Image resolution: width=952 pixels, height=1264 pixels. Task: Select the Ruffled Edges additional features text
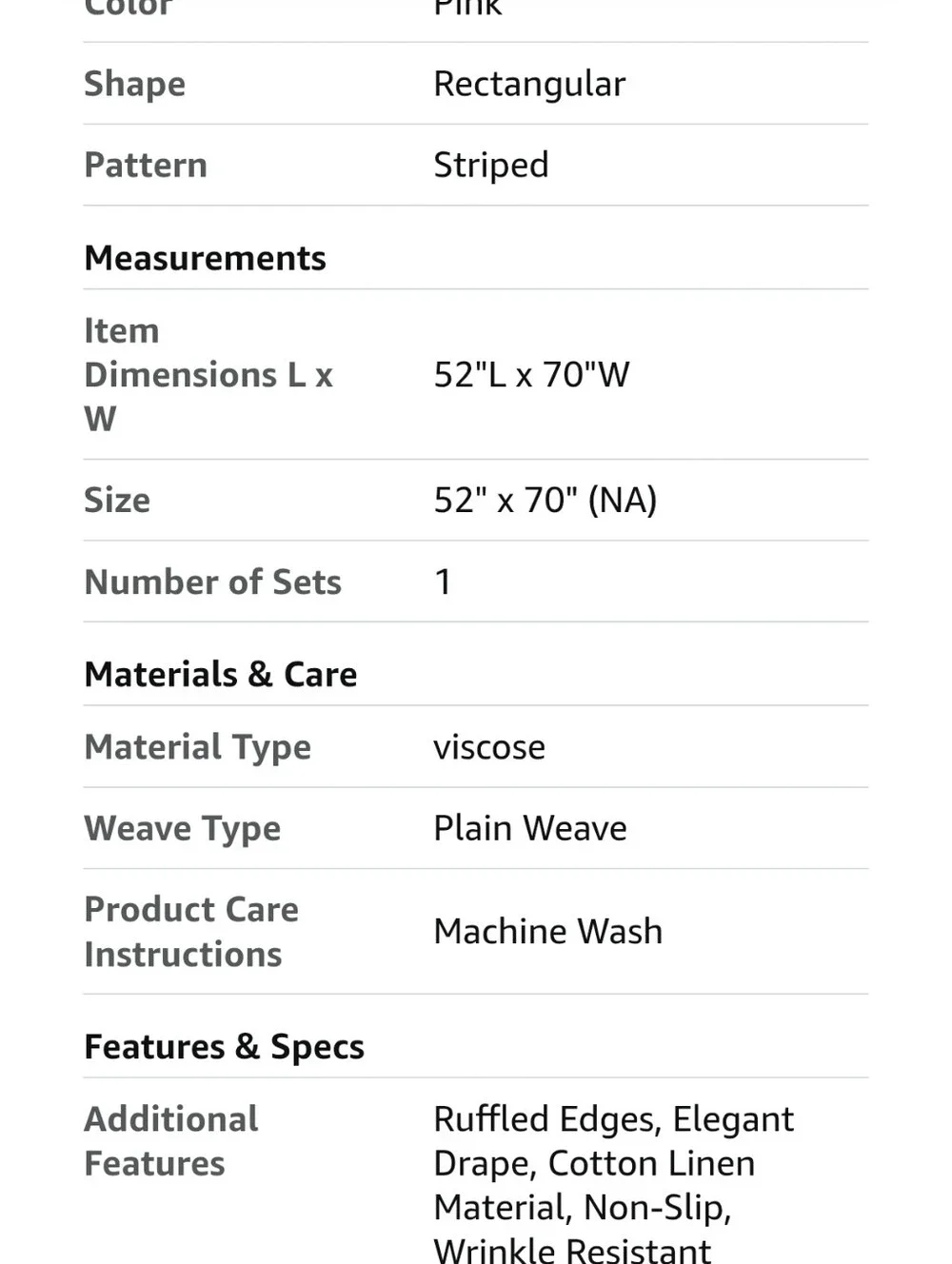point(546,1119)
